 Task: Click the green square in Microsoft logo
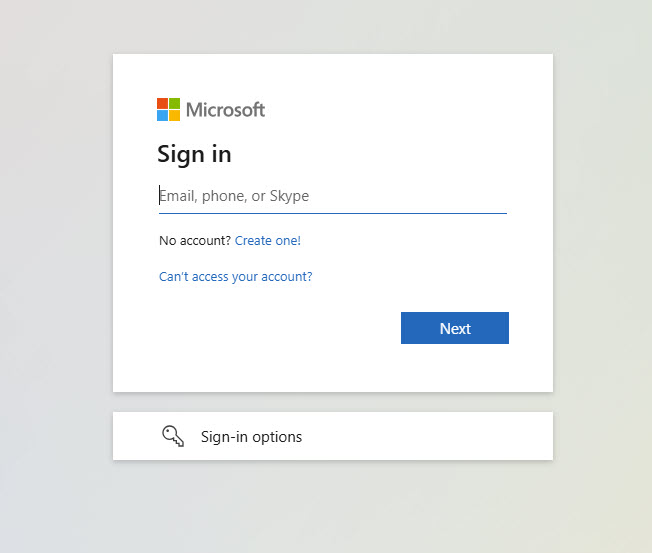point(175,104)
